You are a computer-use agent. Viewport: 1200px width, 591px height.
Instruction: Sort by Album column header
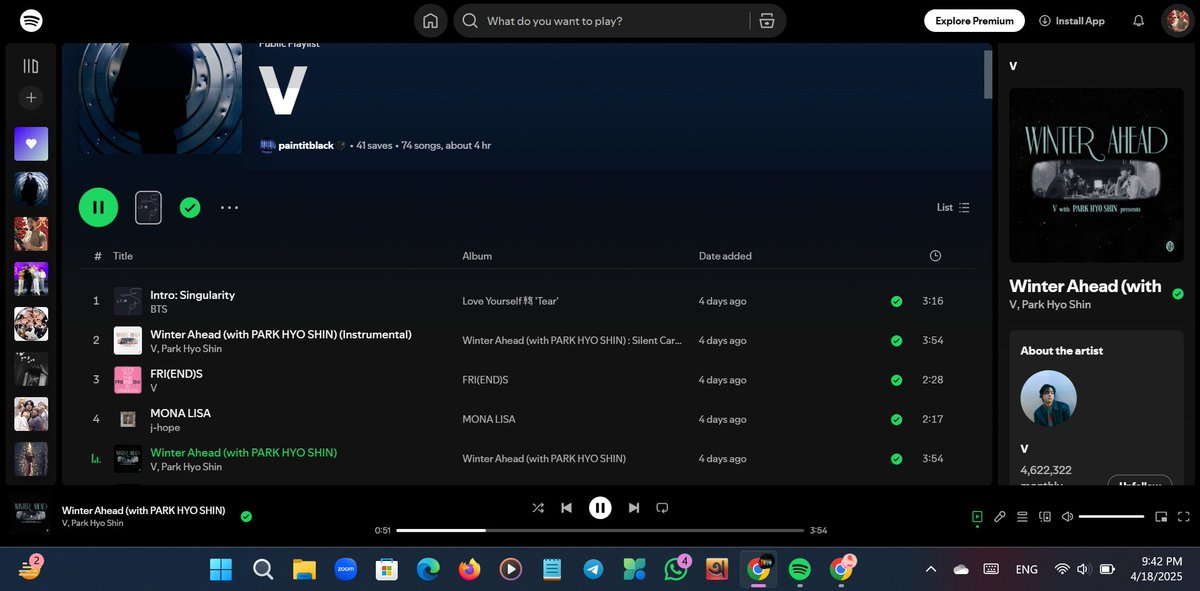[x=477, y=256]
